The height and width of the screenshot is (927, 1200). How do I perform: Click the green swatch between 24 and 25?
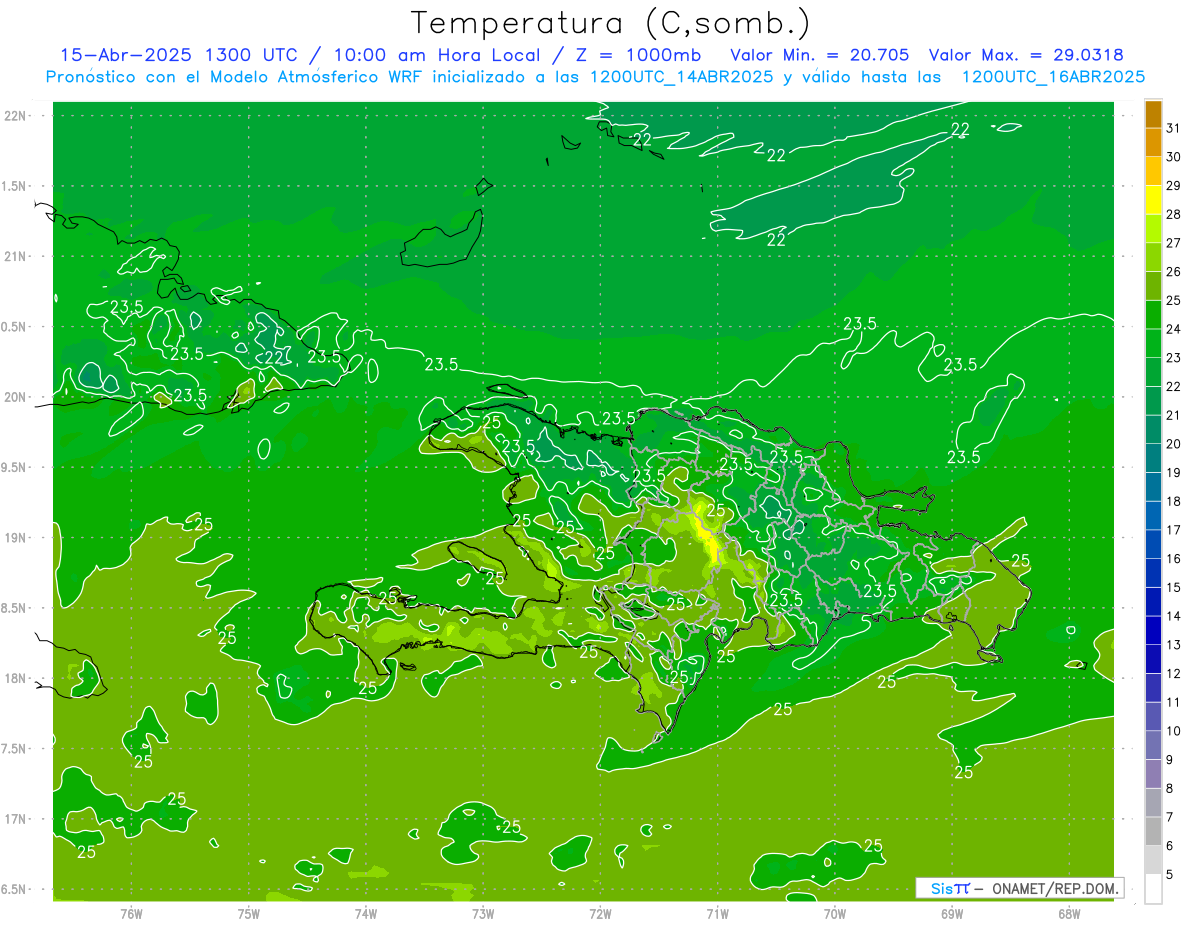1153,315
